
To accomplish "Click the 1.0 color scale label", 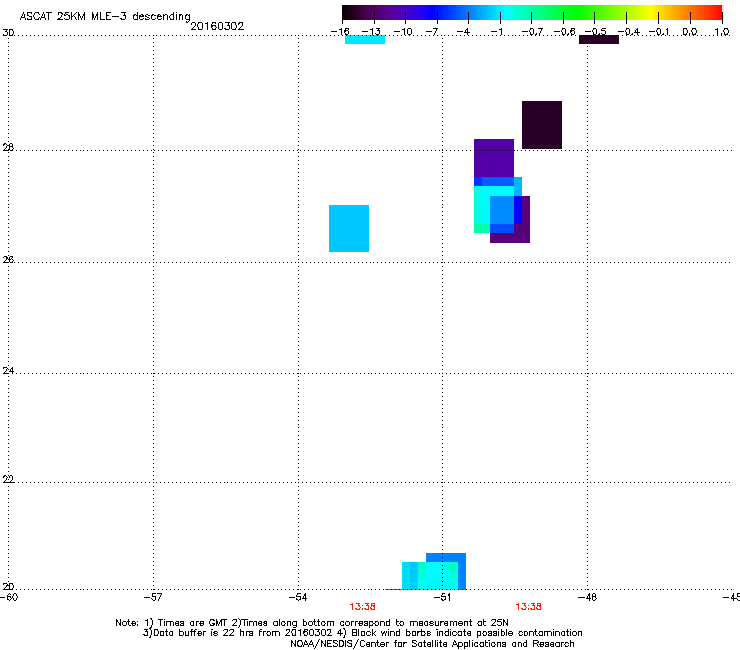I will 722,32.
